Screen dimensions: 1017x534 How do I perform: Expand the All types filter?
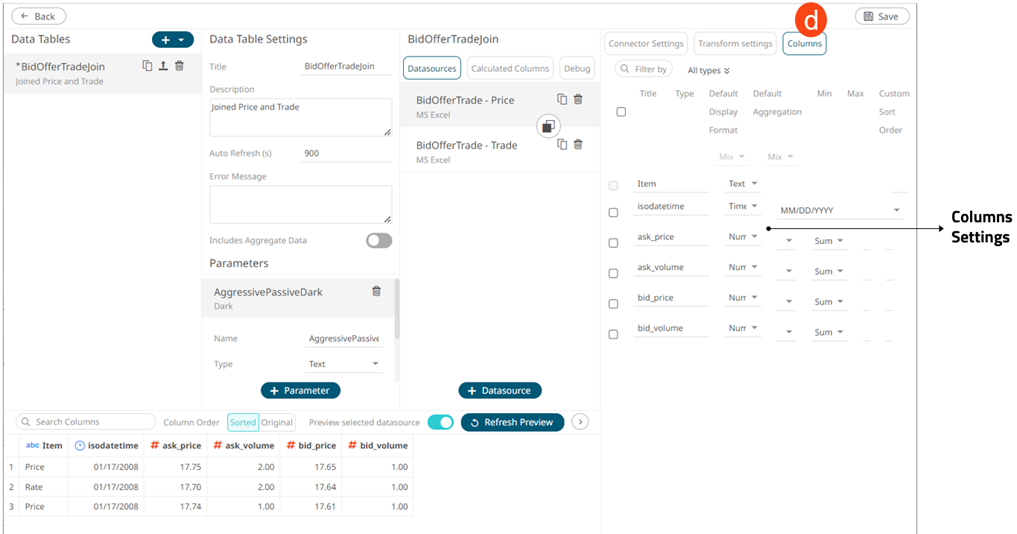pyautogui.click(x=709, y=70)
